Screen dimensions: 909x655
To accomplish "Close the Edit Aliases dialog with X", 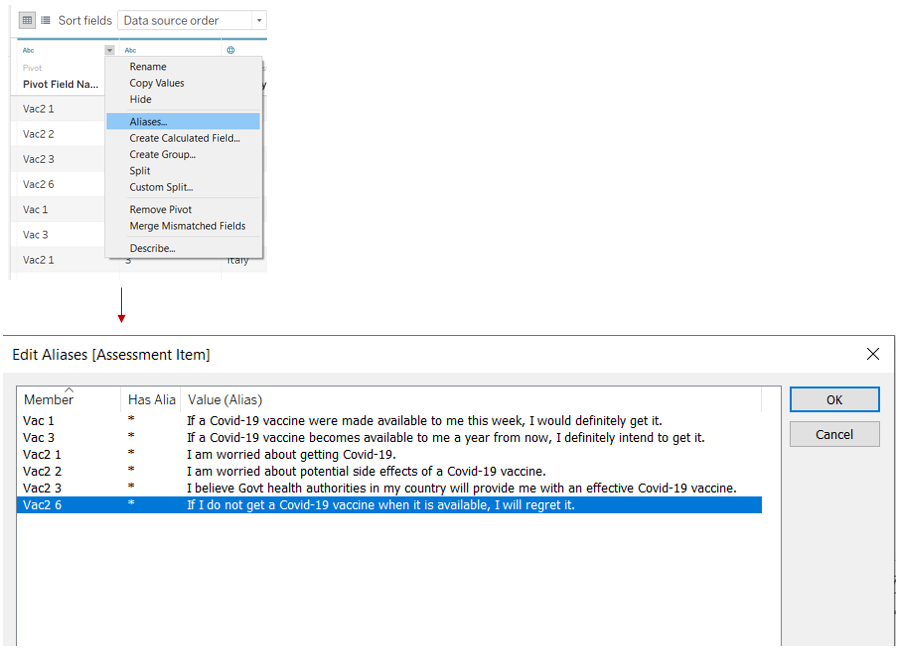I will tap(872, 354).
